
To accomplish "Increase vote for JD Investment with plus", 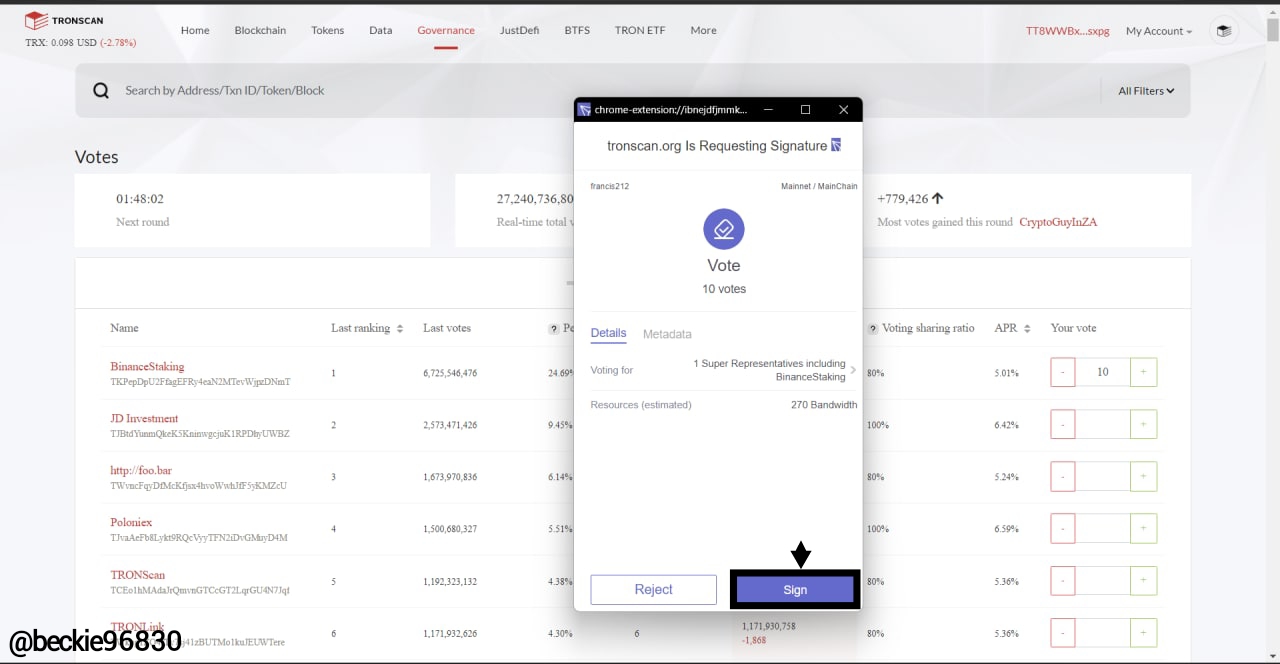I will 1143,424.
